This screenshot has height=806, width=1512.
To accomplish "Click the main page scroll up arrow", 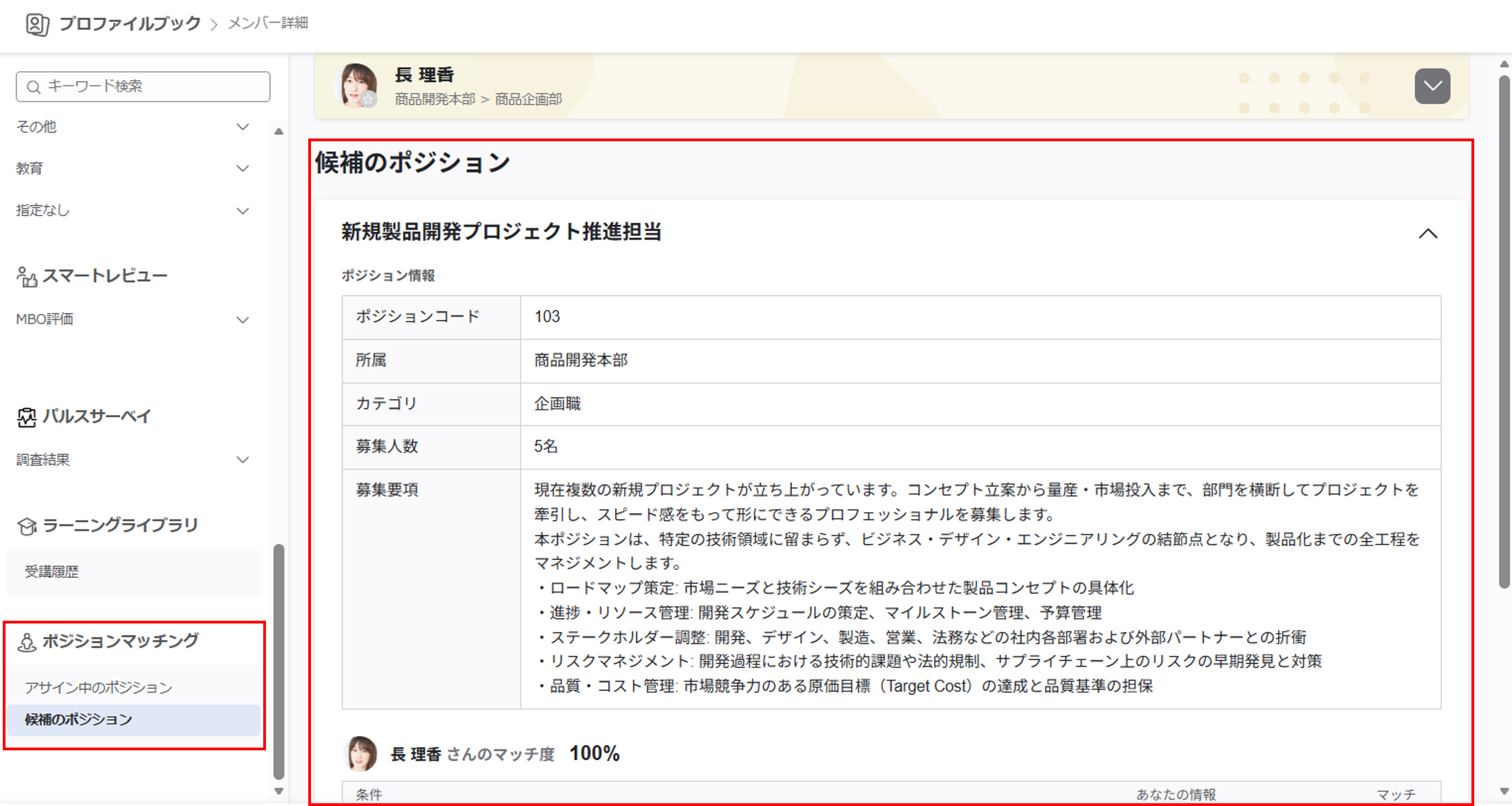I will (x=1504, y=64).
